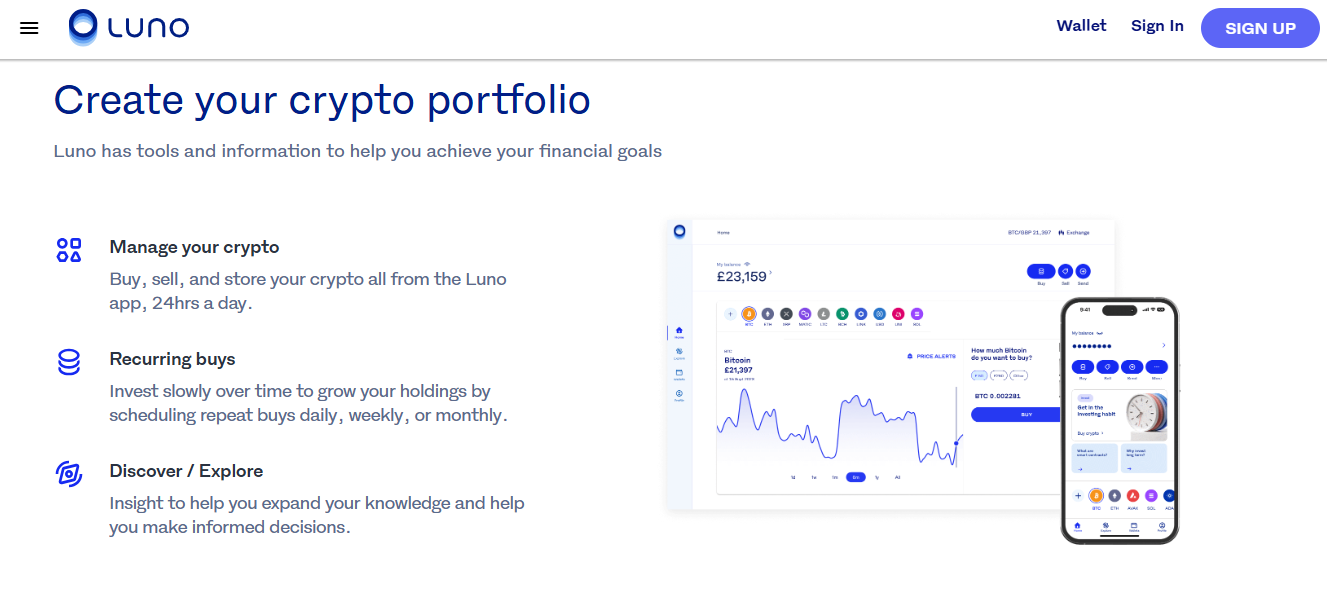
Task: Toggle balance eye icon in dashboard mockup
Action: [x=747, y=264]
